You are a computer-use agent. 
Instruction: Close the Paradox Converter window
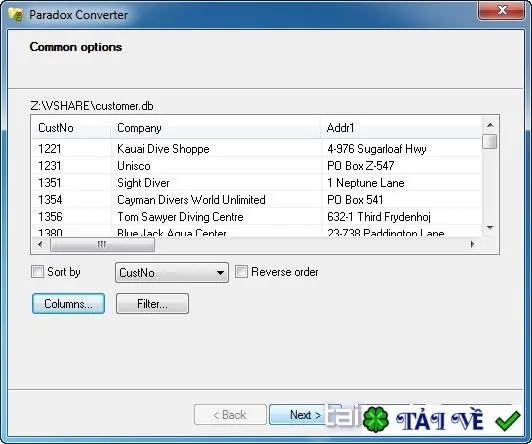pos(501,10)
